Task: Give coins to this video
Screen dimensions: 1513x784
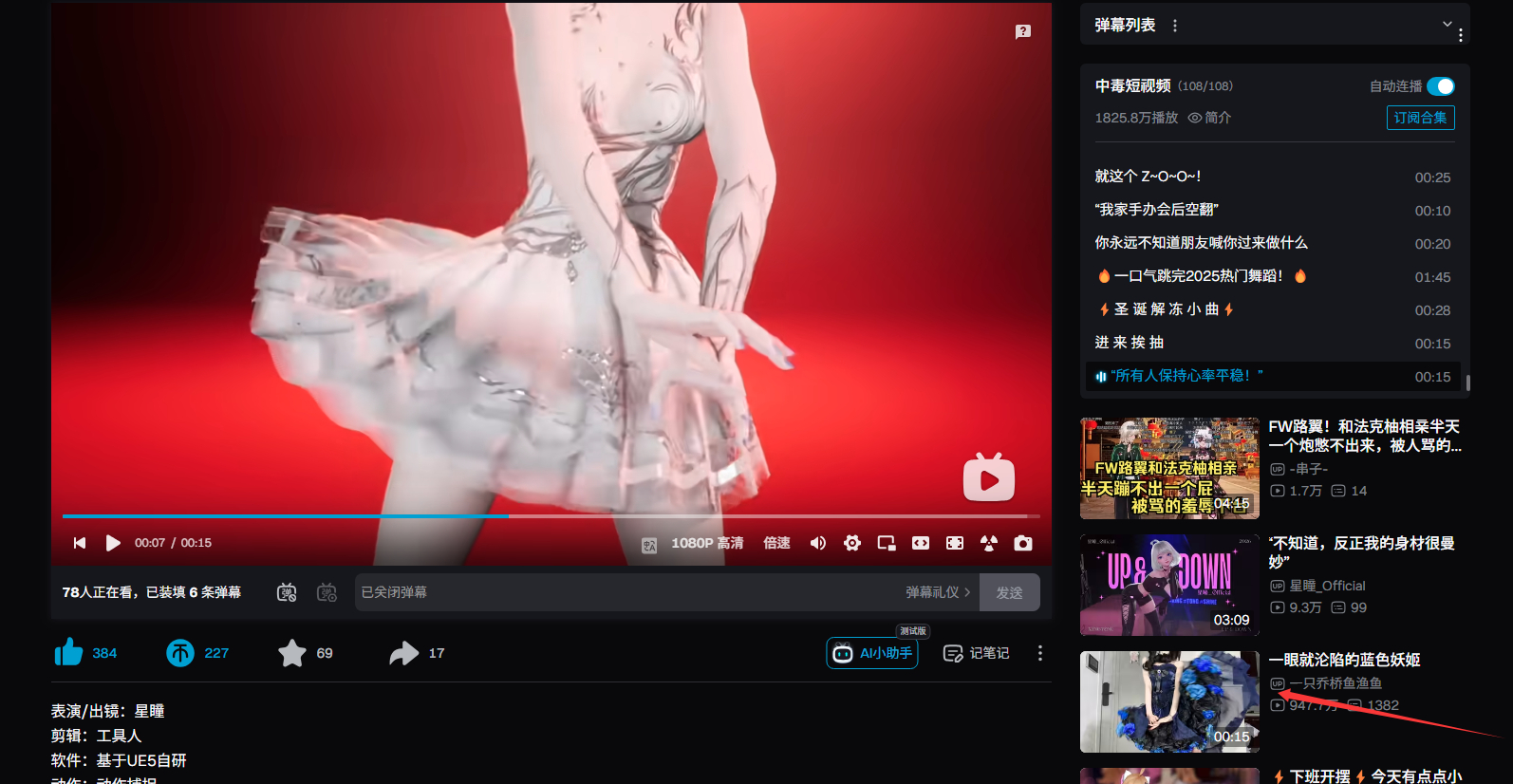Action: click(180, 653)
